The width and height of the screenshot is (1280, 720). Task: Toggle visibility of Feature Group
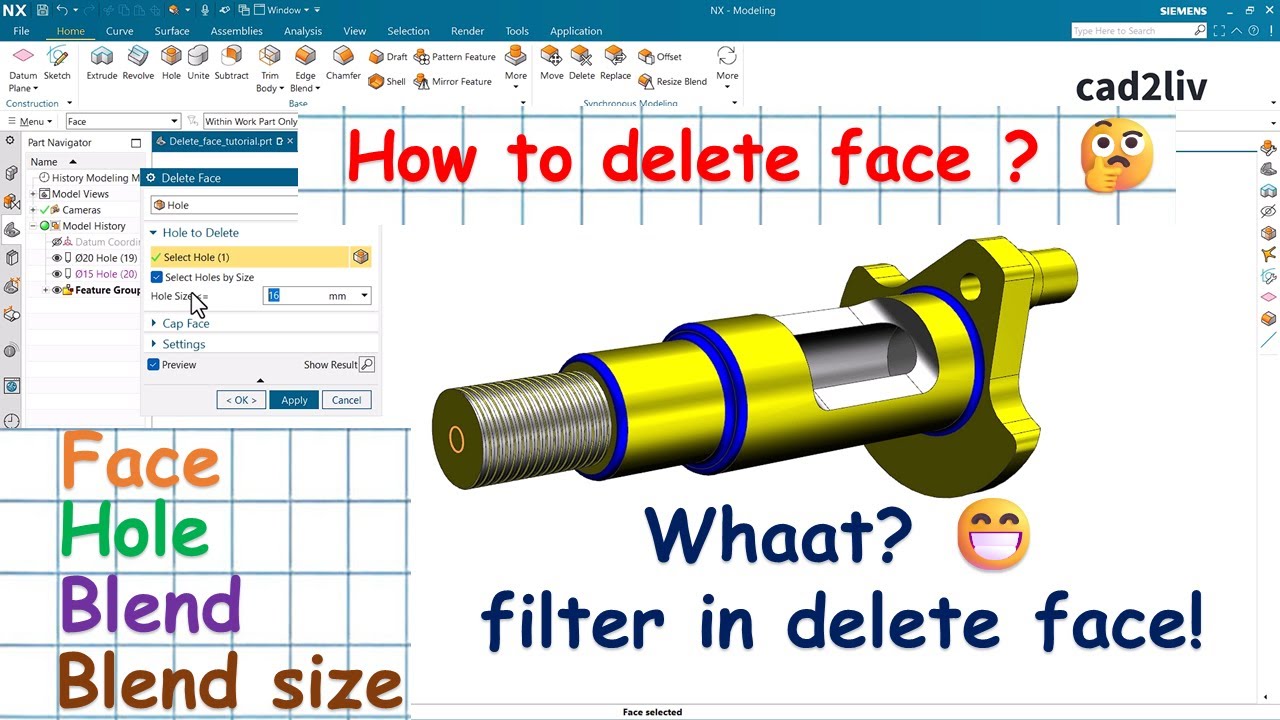[x=57, y=290]
